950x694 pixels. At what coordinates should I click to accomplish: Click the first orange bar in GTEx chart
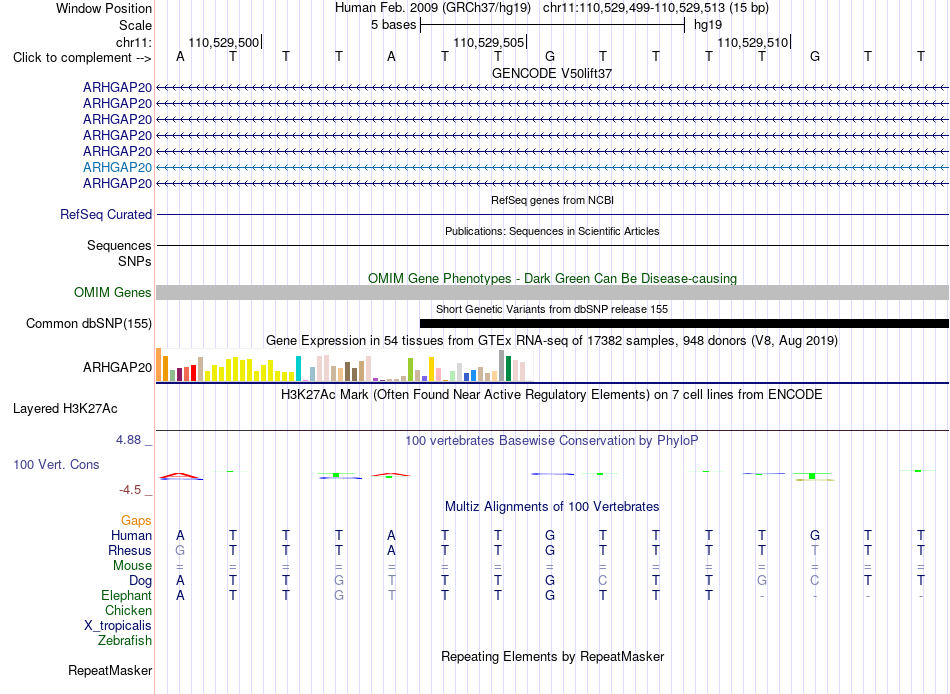(159, 364)
